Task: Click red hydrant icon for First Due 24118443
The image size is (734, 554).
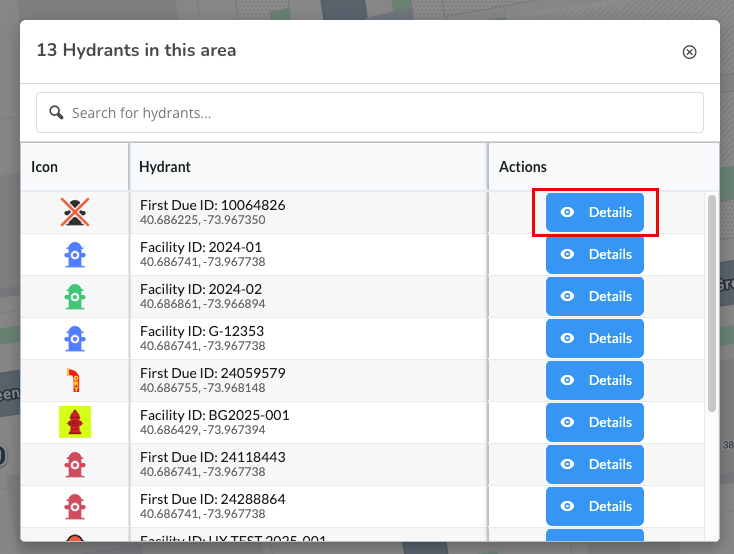Action: [x=75, y=464]
